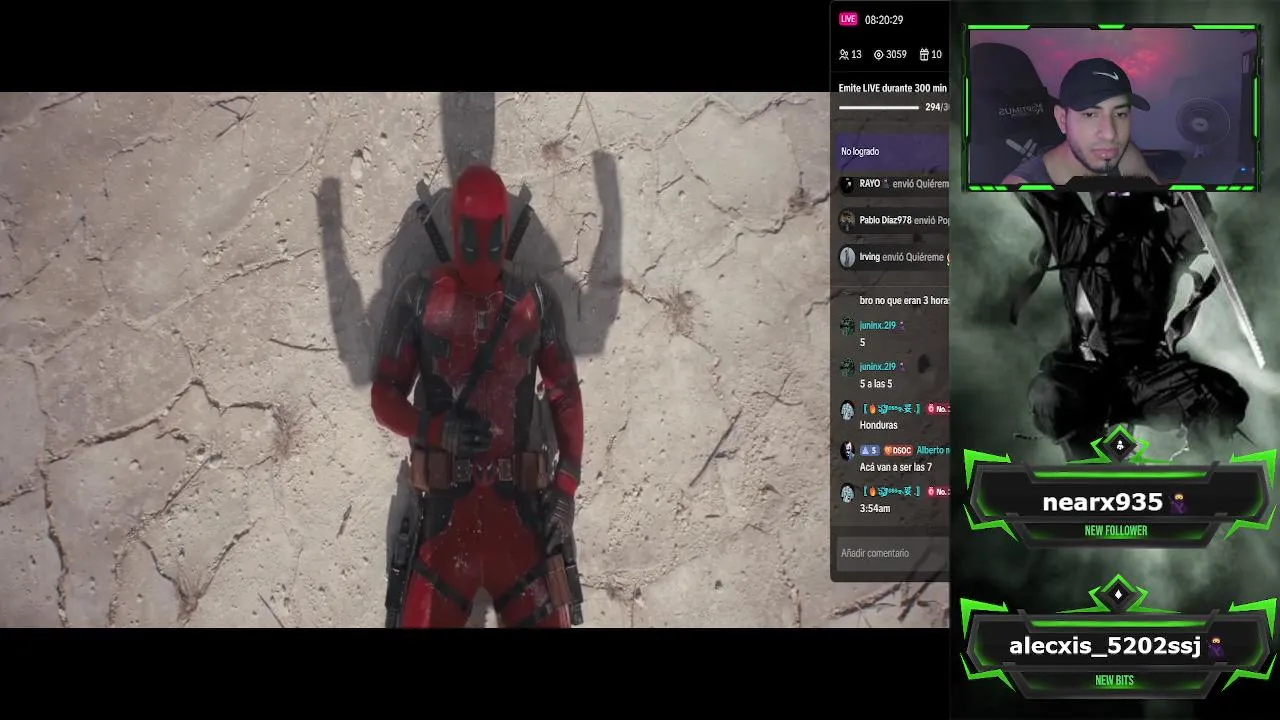Click RAYO's avatar in the gift notifications
1280x720 pixels.
click(847, 184)
